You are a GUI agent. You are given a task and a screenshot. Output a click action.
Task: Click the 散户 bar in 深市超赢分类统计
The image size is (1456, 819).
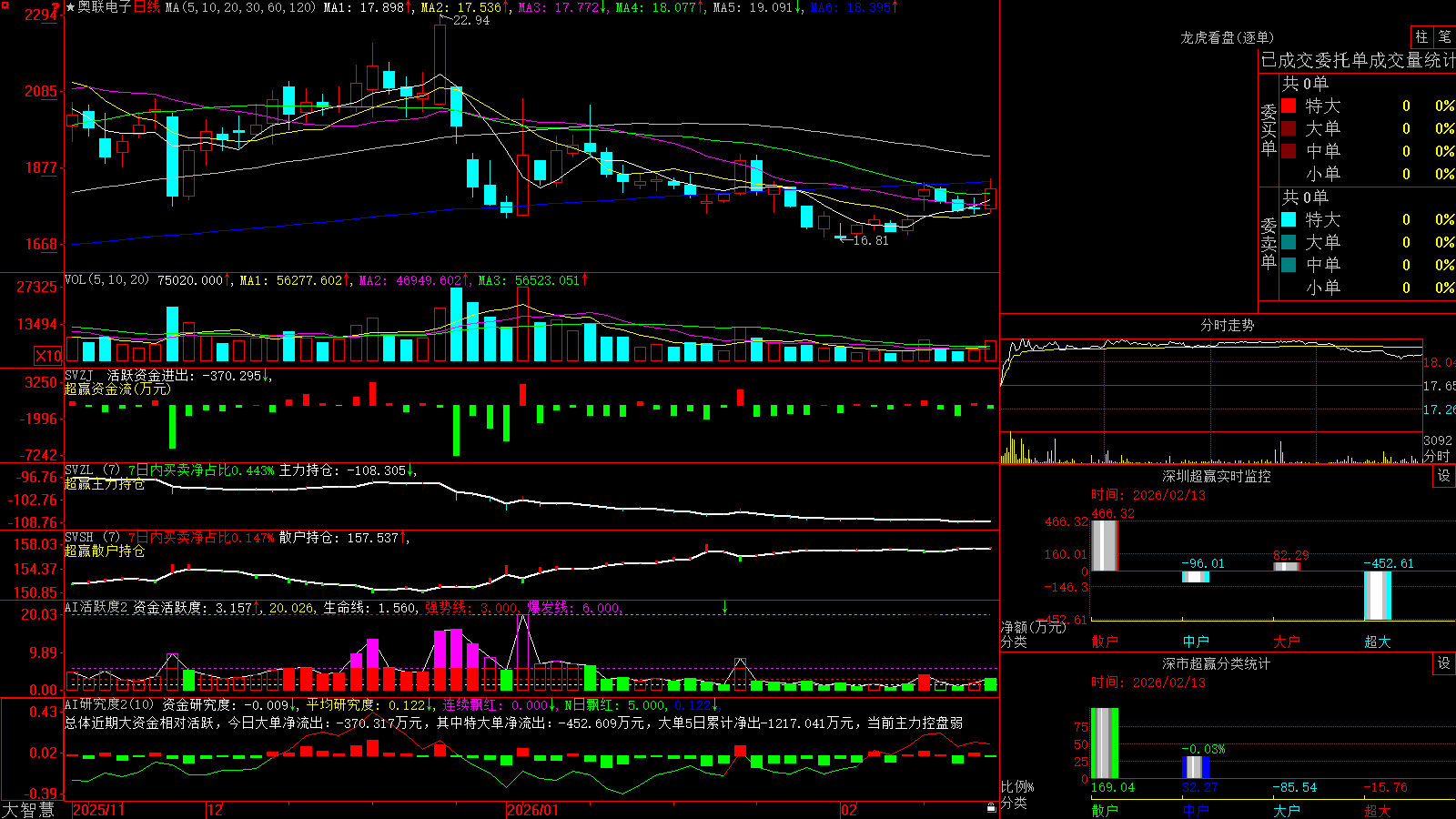(x=1104, y=743)
